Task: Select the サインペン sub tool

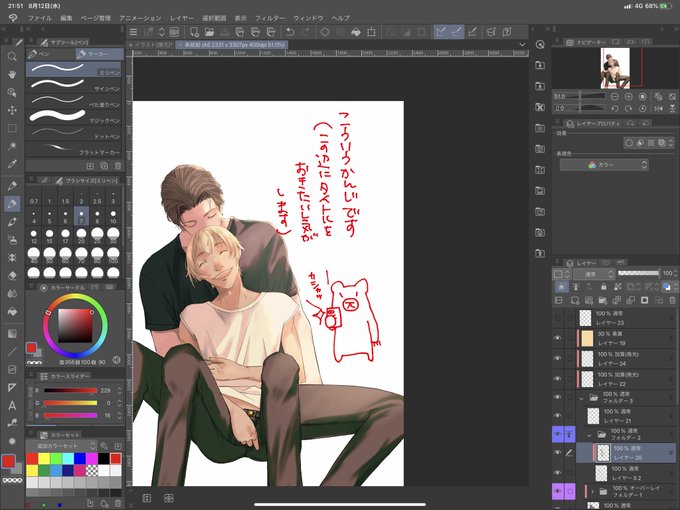Action: tap(74, 85)
